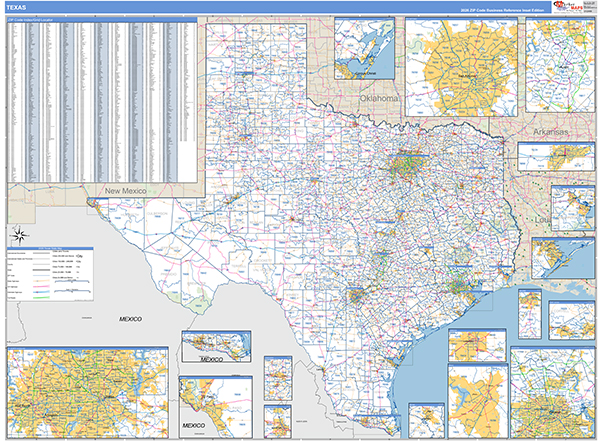Open the El Paso inset labeled MEXICO

click(215, 407)
